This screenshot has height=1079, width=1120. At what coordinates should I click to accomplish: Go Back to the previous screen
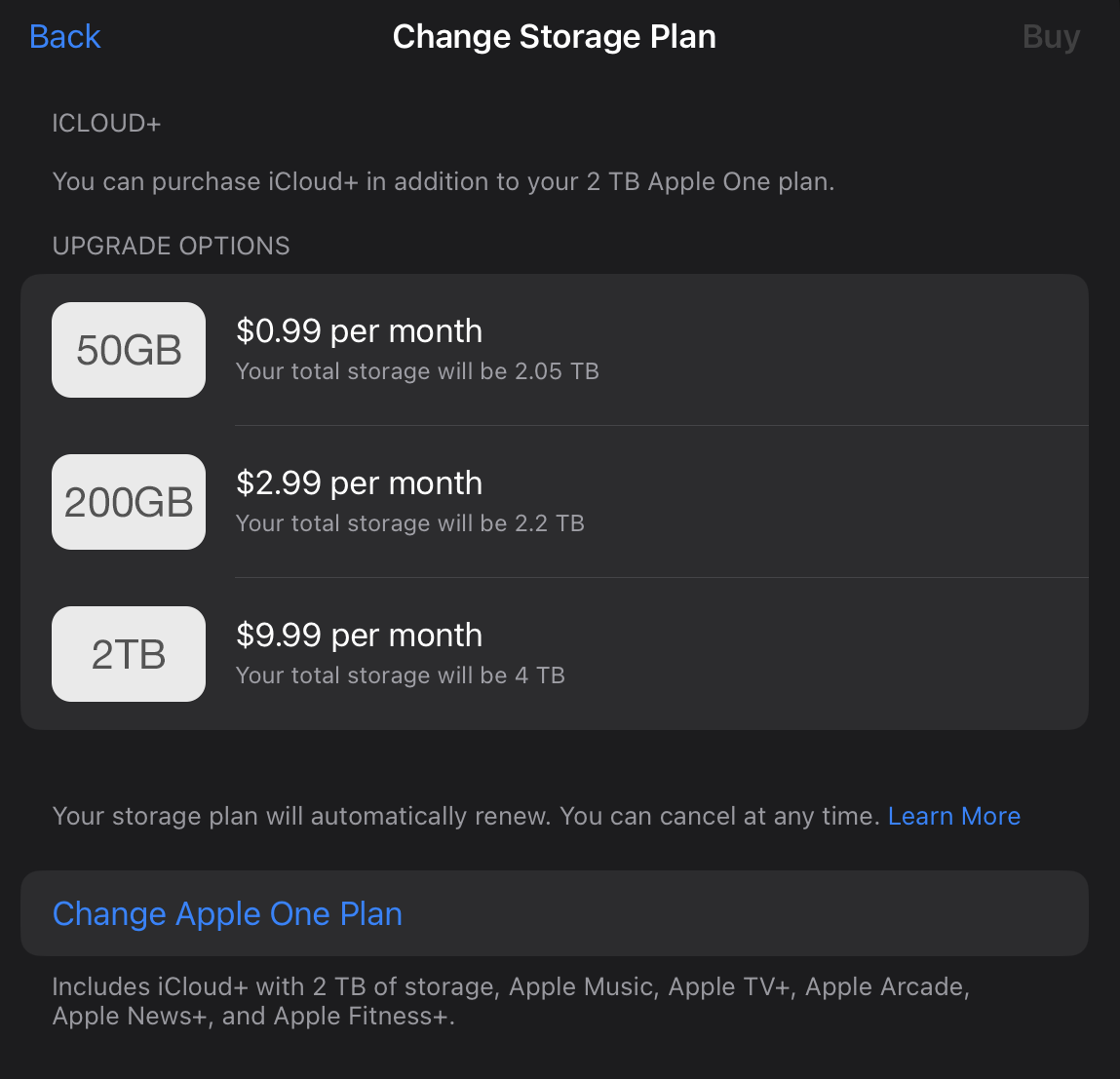(64, 37)
